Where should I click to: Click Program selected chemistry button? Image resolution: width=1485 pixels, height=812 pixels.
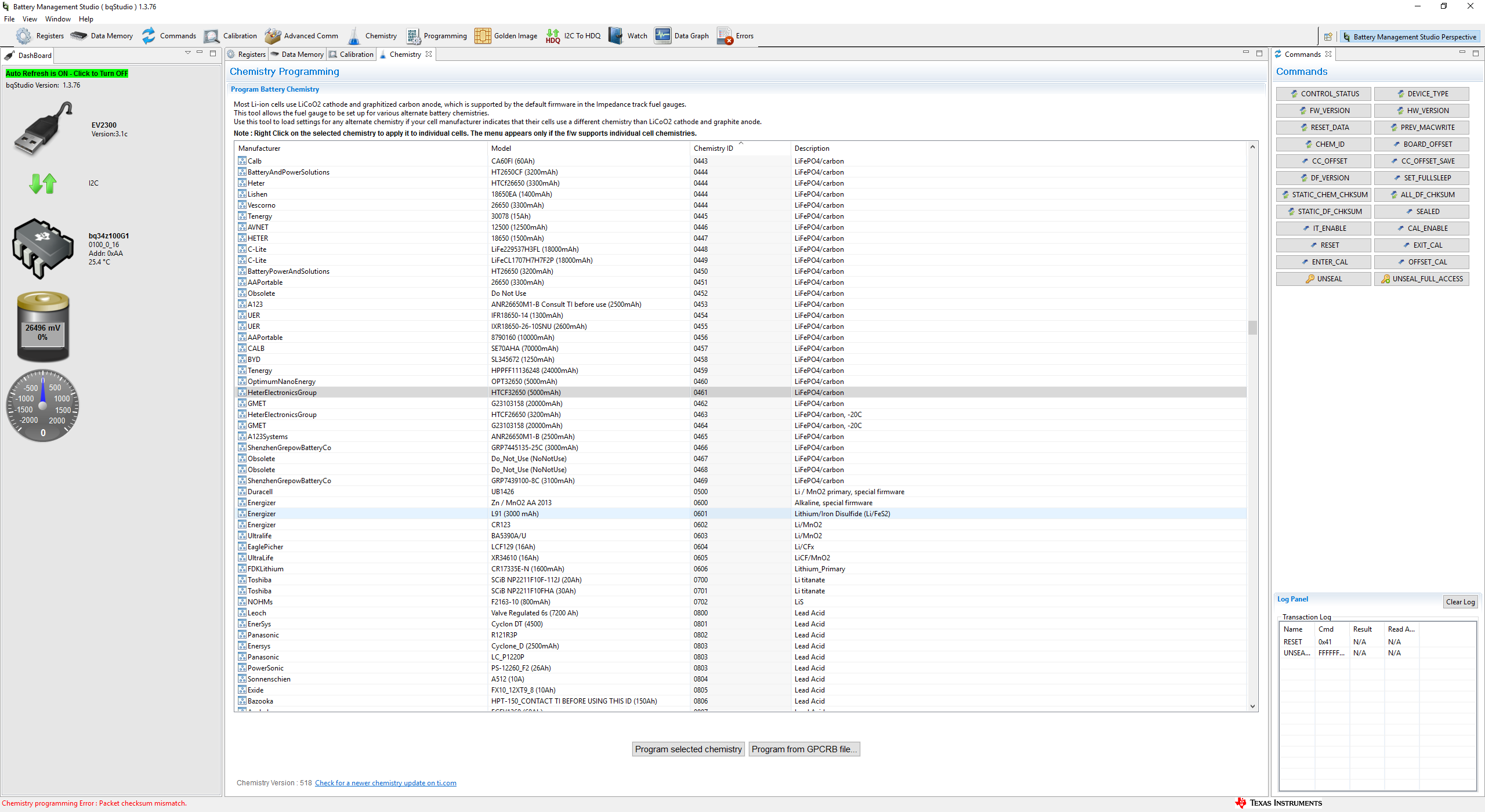pyautogui.click(x=688, y=749)
